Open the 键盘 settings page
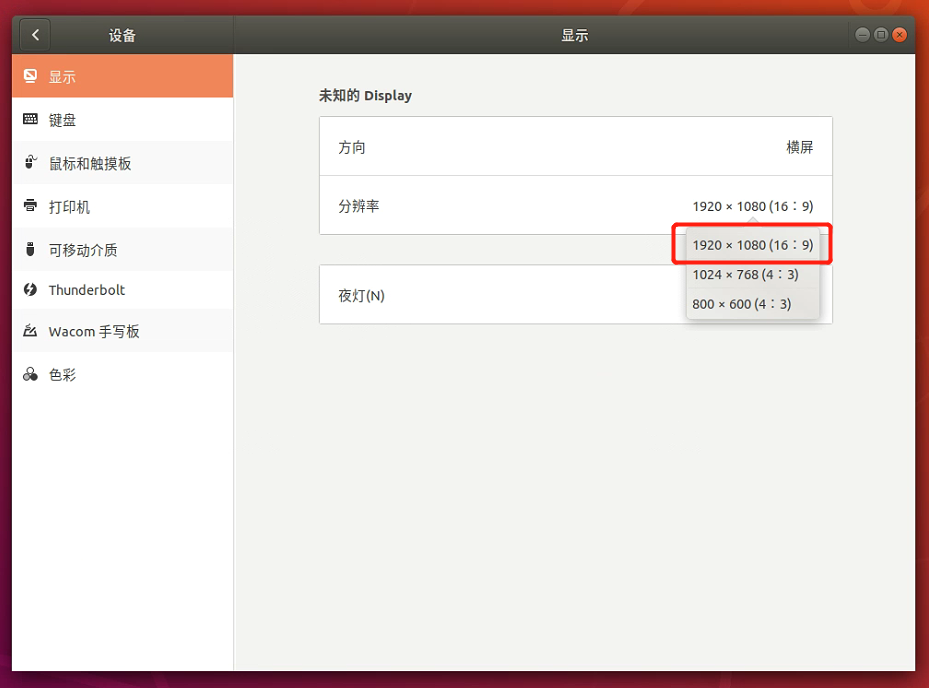929x688 pixels. (123, 120)
